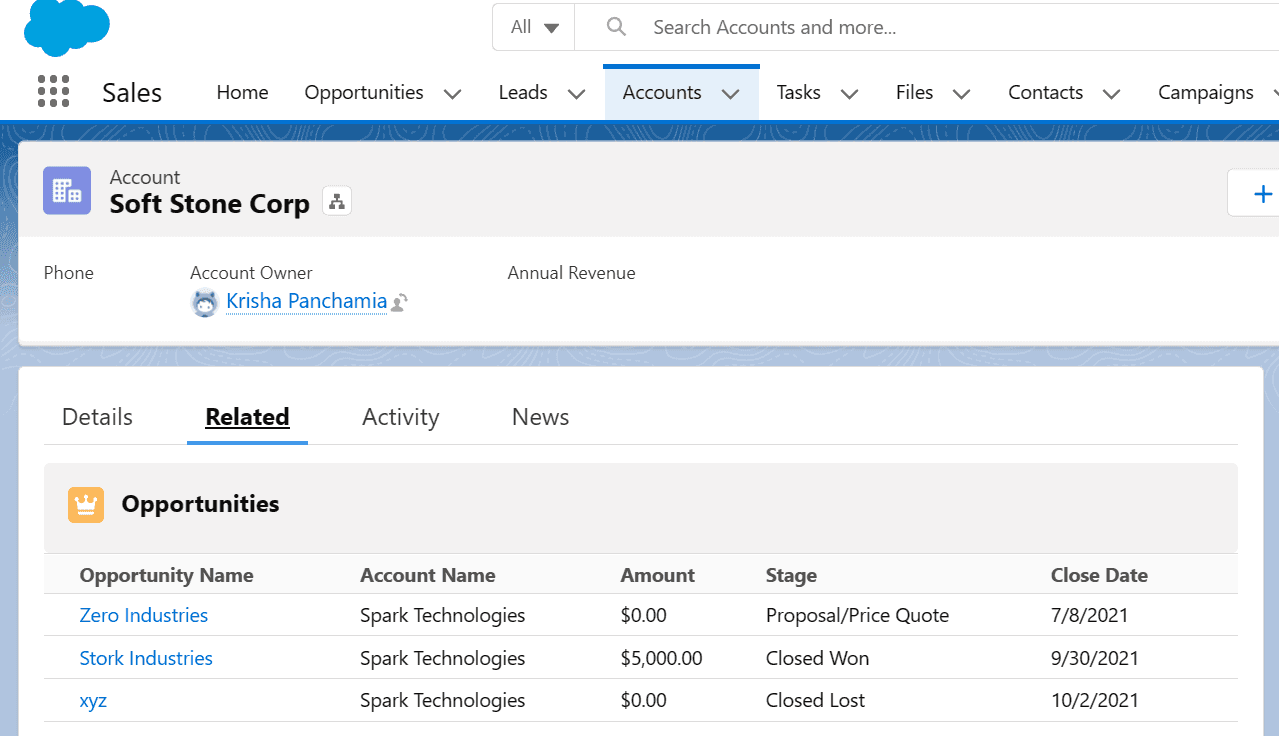Click the Opportunities crown icon
The width and height of the screenshot is (1279, 736).
click(86, 505)
